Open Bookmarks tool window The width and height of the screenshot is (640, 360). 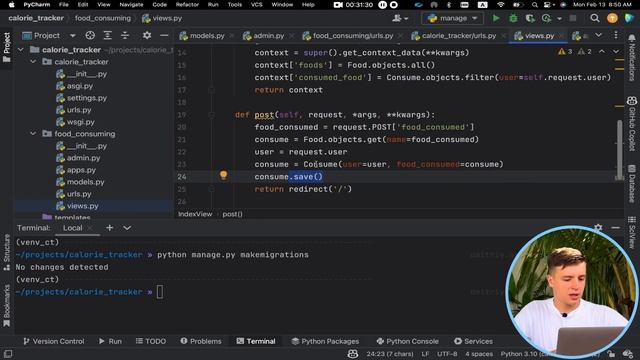(x=7, y=306)
